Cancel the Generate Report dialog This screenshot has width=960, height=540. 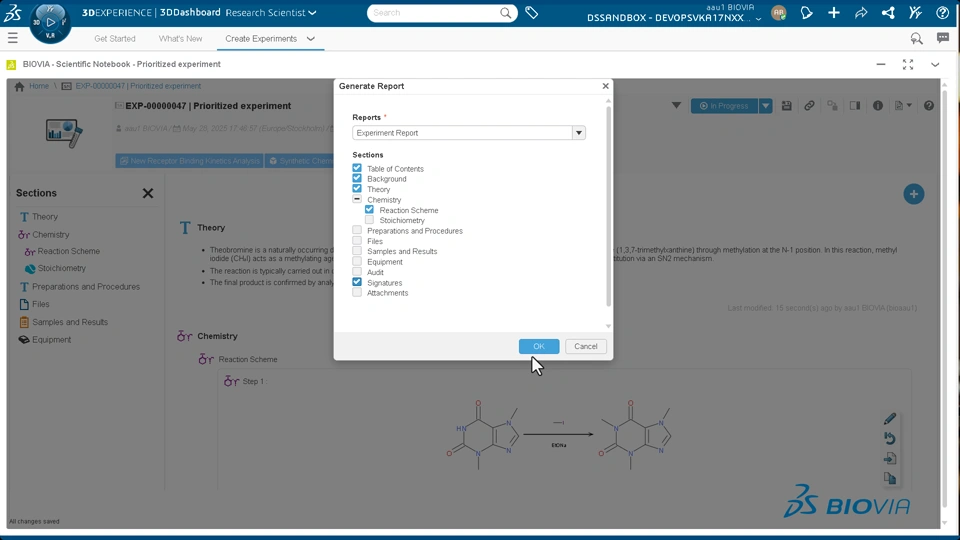[585, 347]
